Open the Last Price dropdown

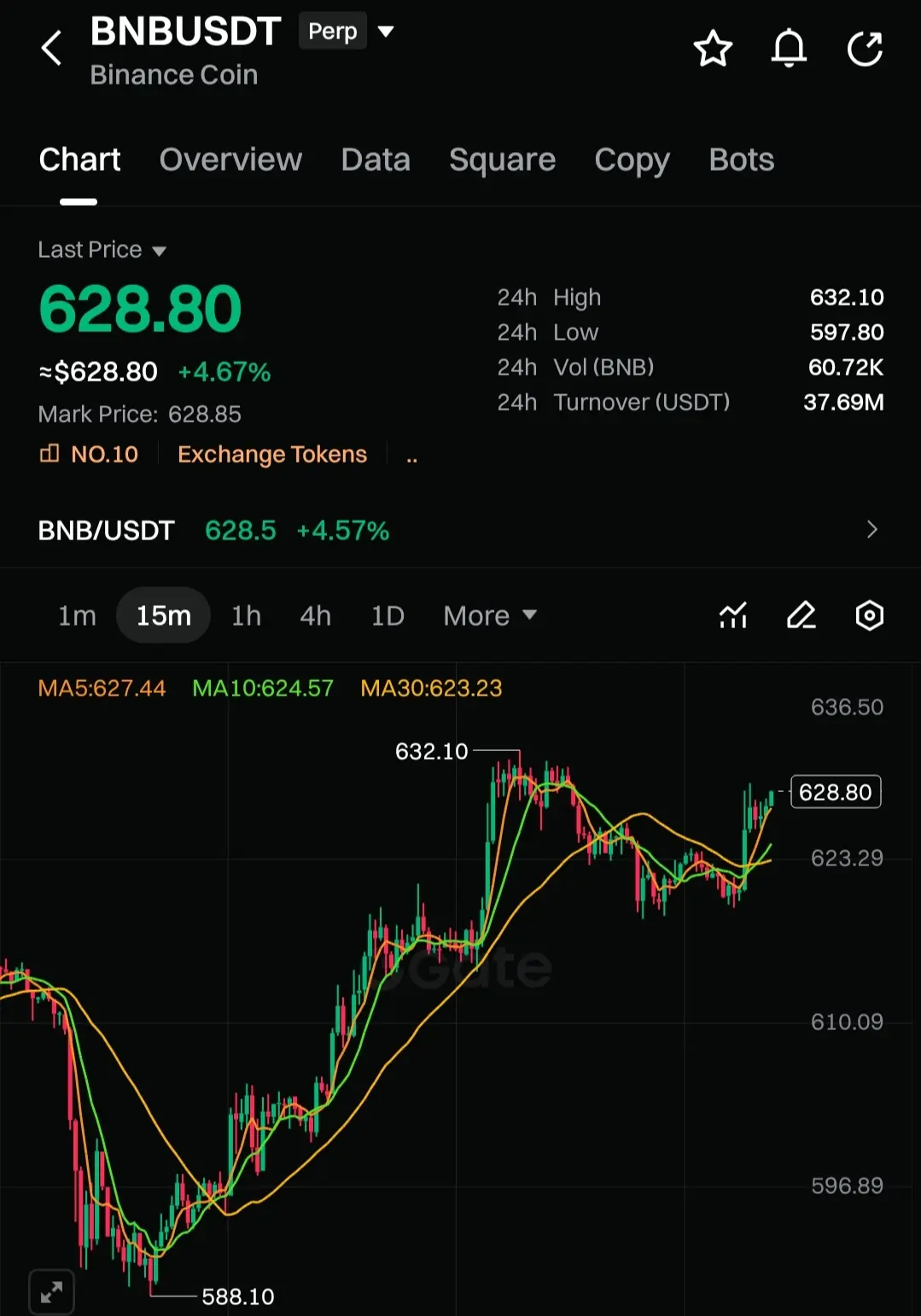[159, 251]
